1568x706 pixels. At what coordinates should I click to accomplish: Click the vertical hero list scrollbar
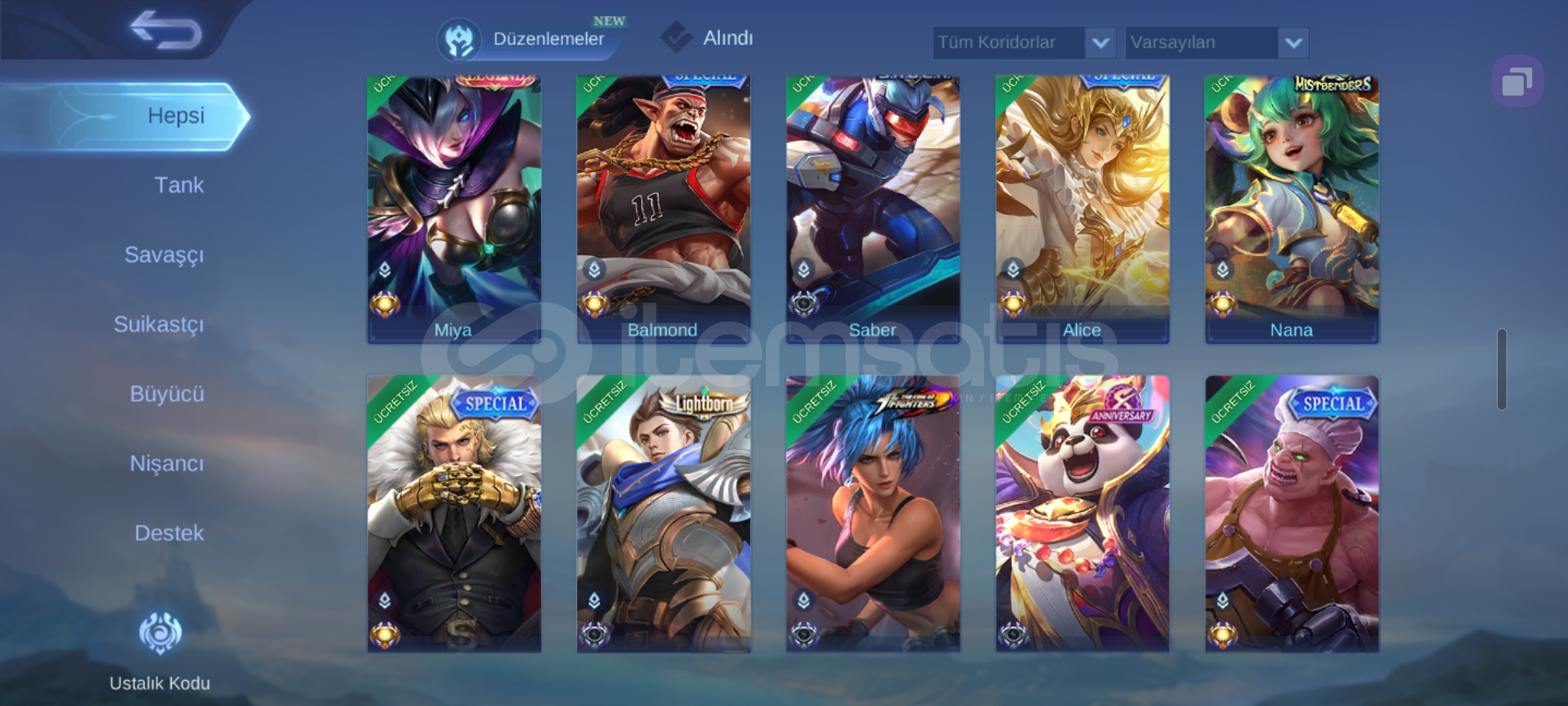[x=1502, y=369]
